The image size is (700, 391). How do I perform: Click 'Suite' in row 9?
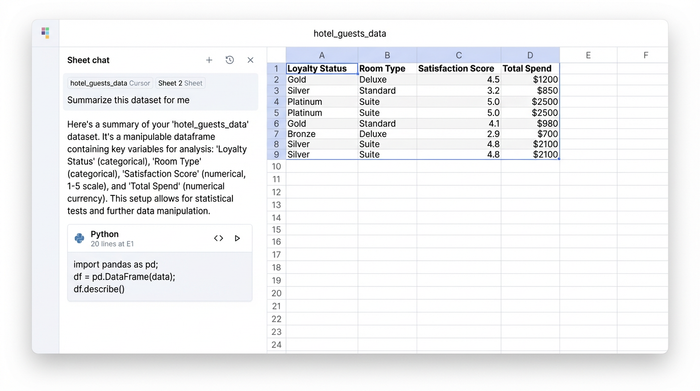(387, 154)
